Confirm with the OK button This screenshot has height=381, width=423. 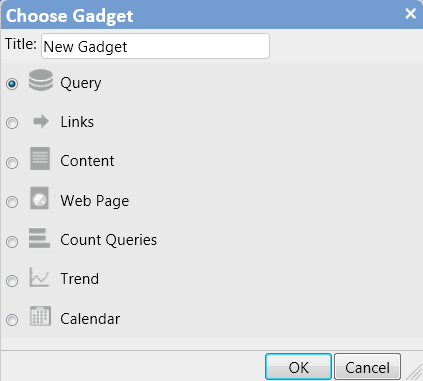(x=298, y=367)
